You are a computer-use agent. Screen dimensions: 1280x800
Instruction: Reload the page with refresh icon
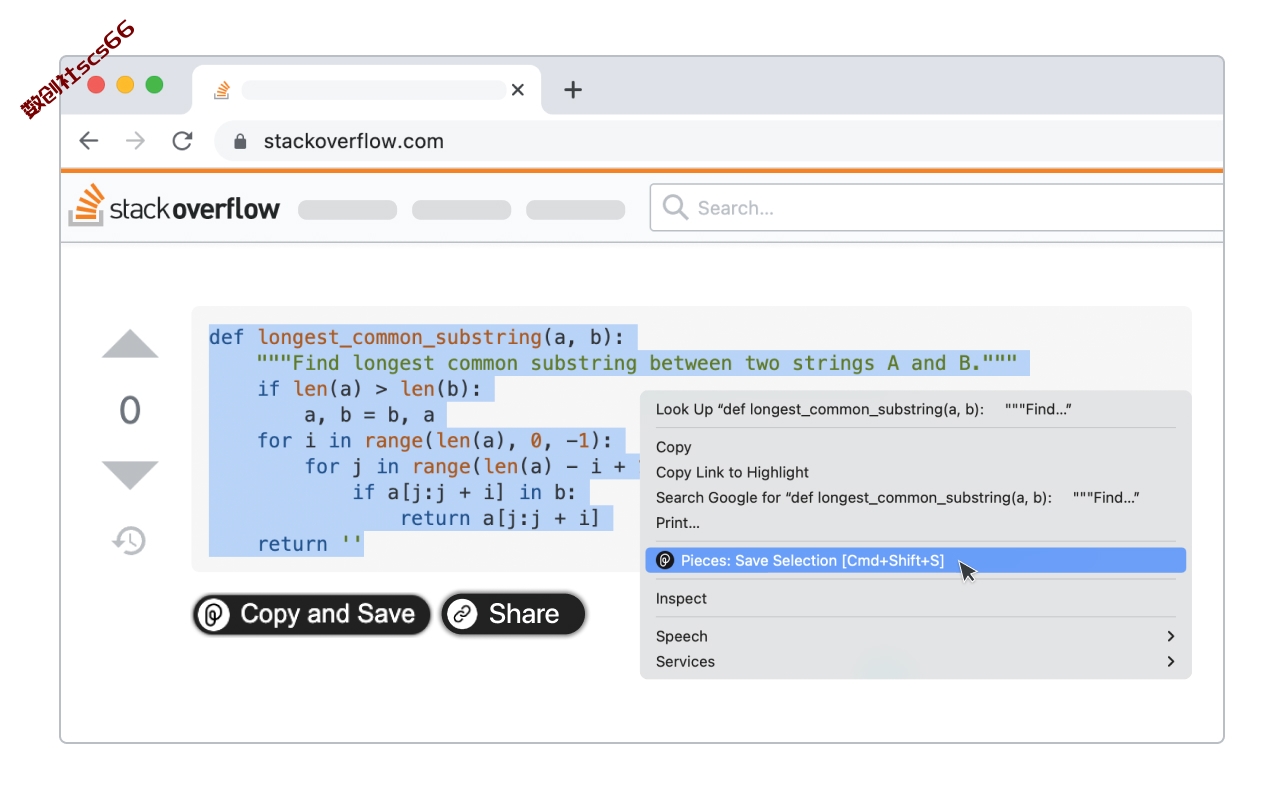click(182, 141)
